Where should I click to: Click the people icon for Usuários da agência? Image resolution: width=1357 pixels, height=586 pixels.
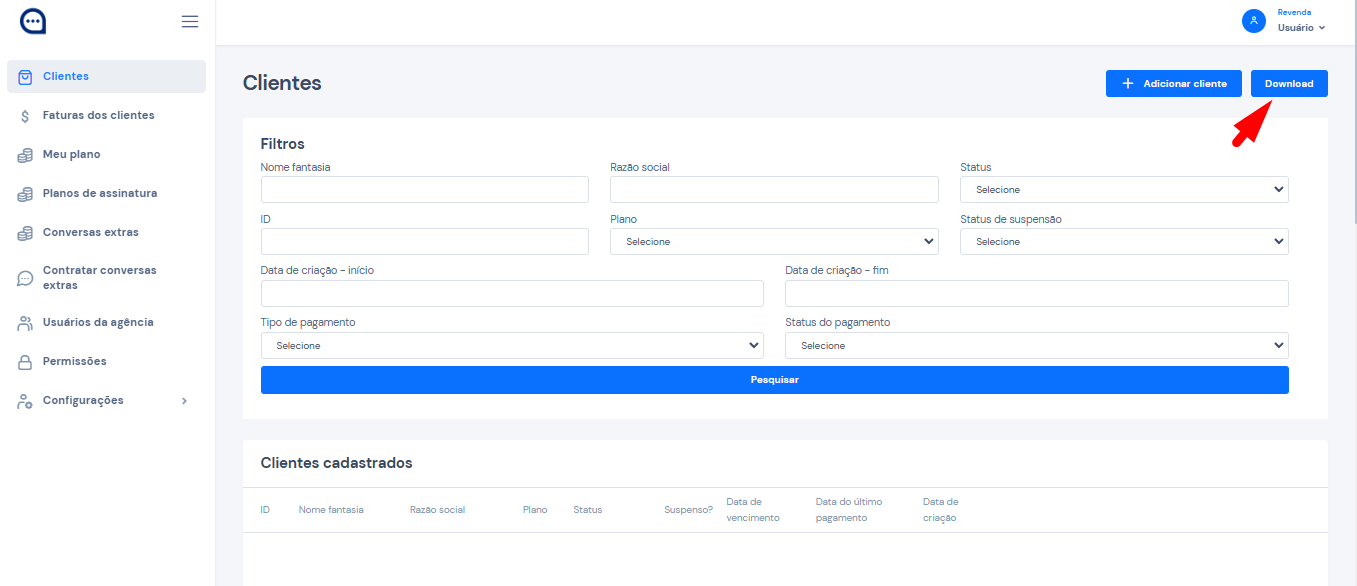[x=25, y=323]
